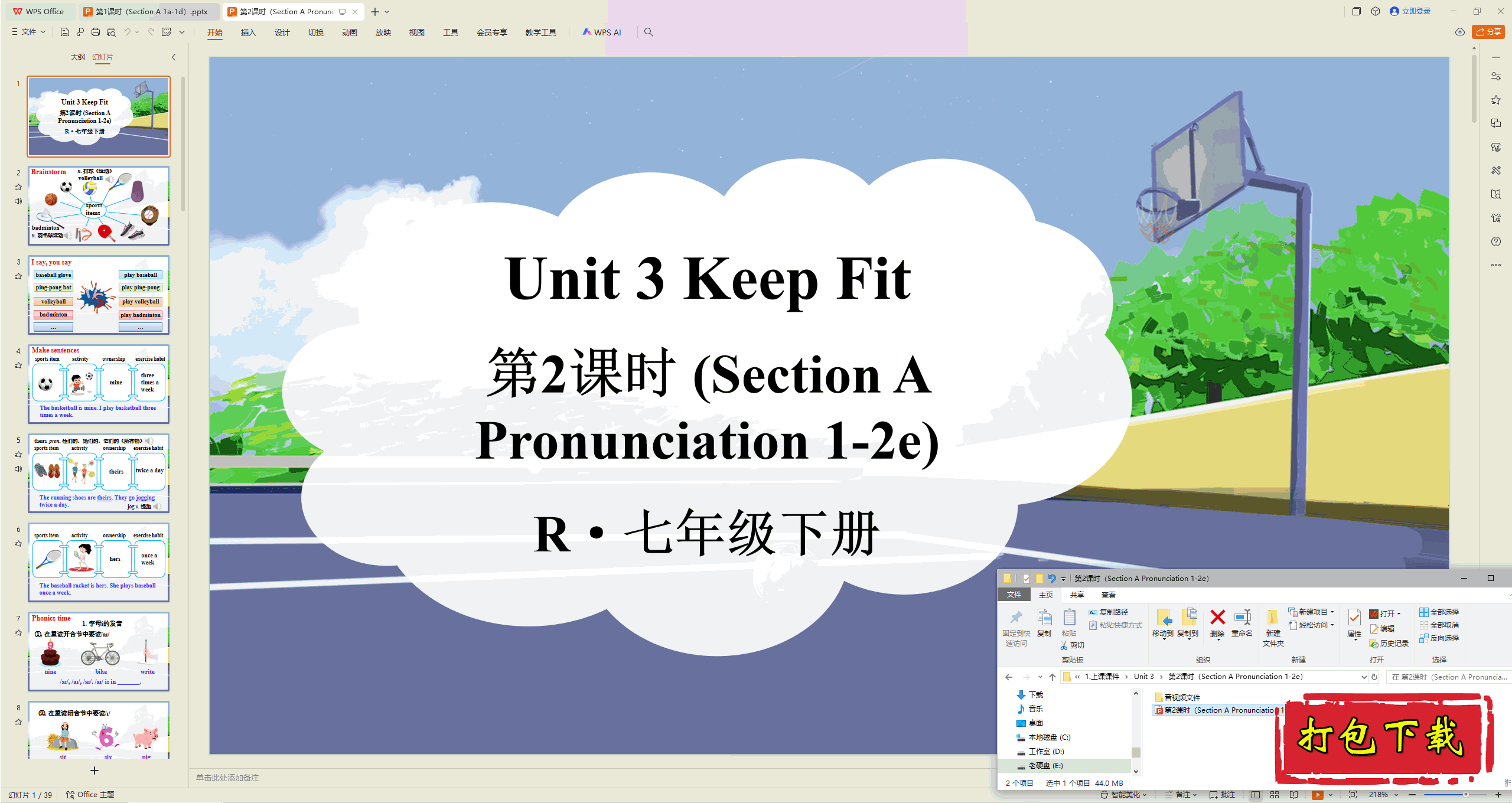1512x803 pixels.
Task: Click the zoom out minus button
Action: (x=1412, y=795)
